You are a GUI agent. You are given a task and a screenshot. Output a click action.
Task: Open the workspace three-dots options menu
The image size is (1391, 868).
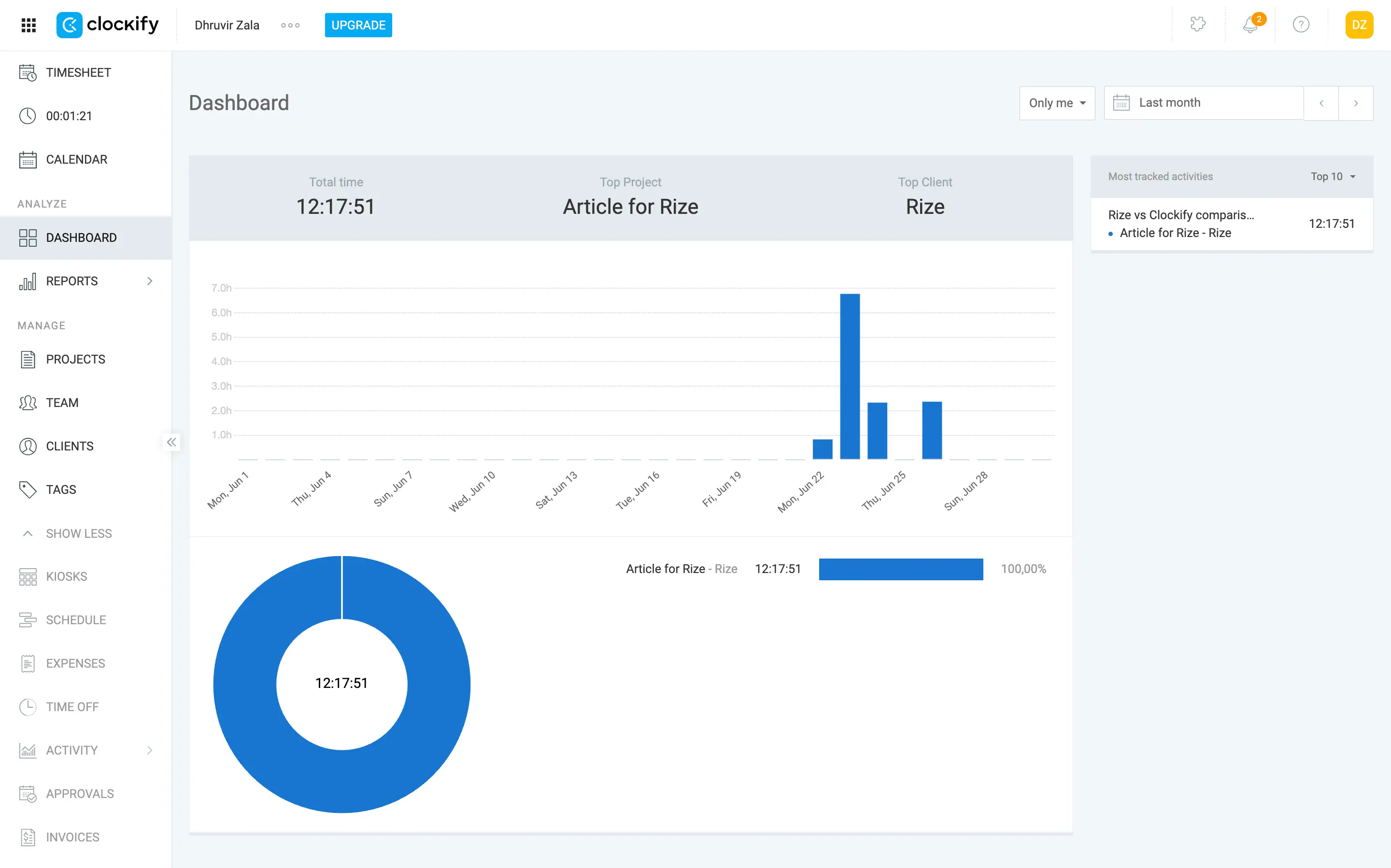click(290, 25)
